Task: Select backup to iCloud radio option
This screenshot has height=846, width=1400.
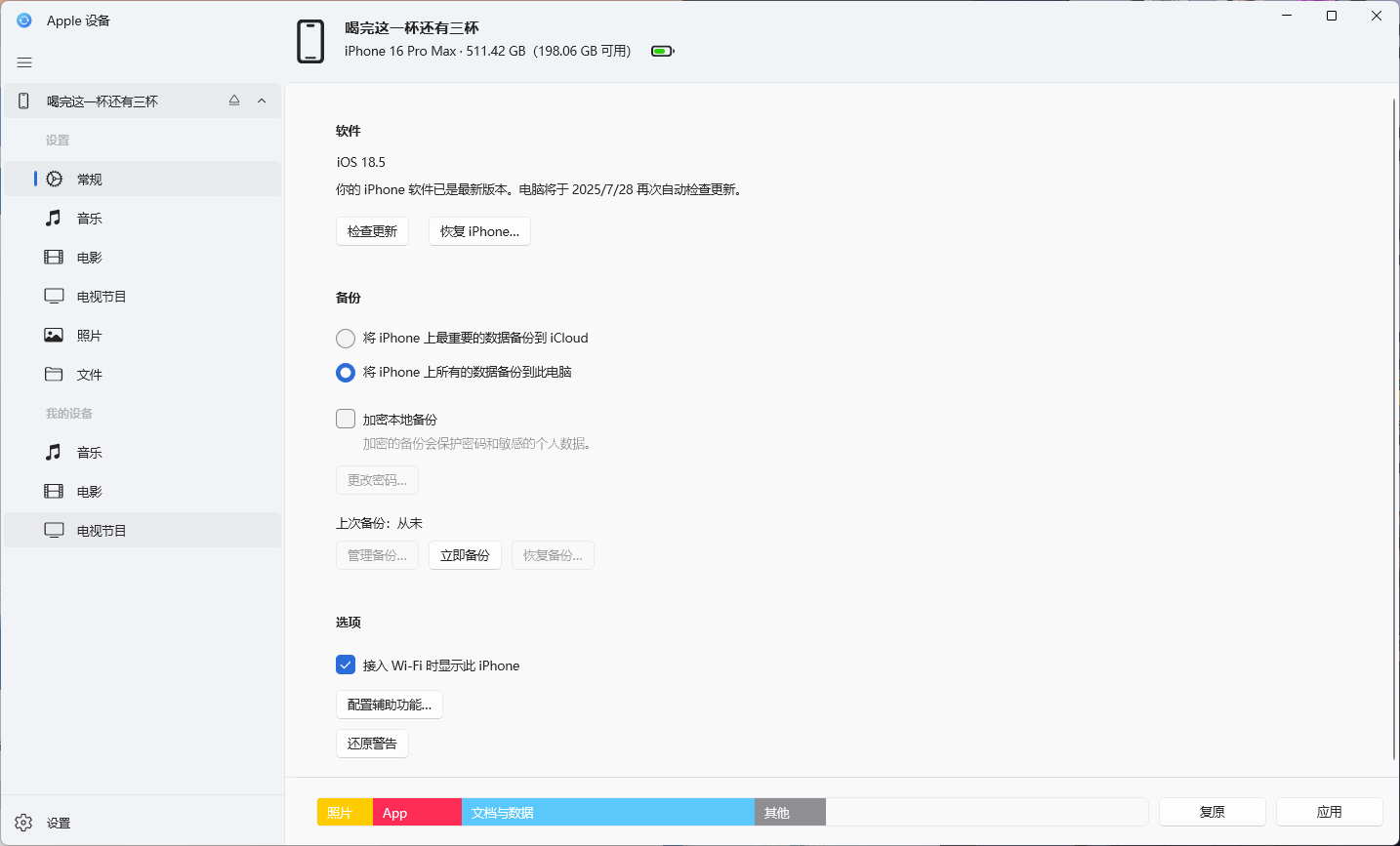Action: pos(345,338)
